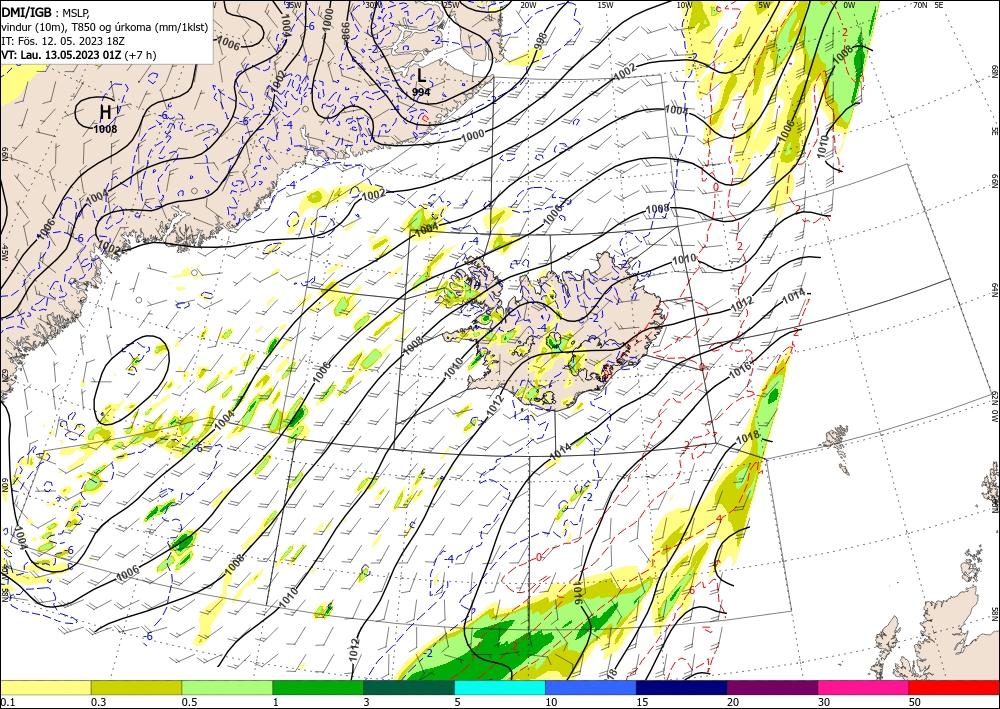The width and height of the screenshot is (1000, 709).
Task: Click the light green 0.5 mm legend swatch
Action: 227,687
